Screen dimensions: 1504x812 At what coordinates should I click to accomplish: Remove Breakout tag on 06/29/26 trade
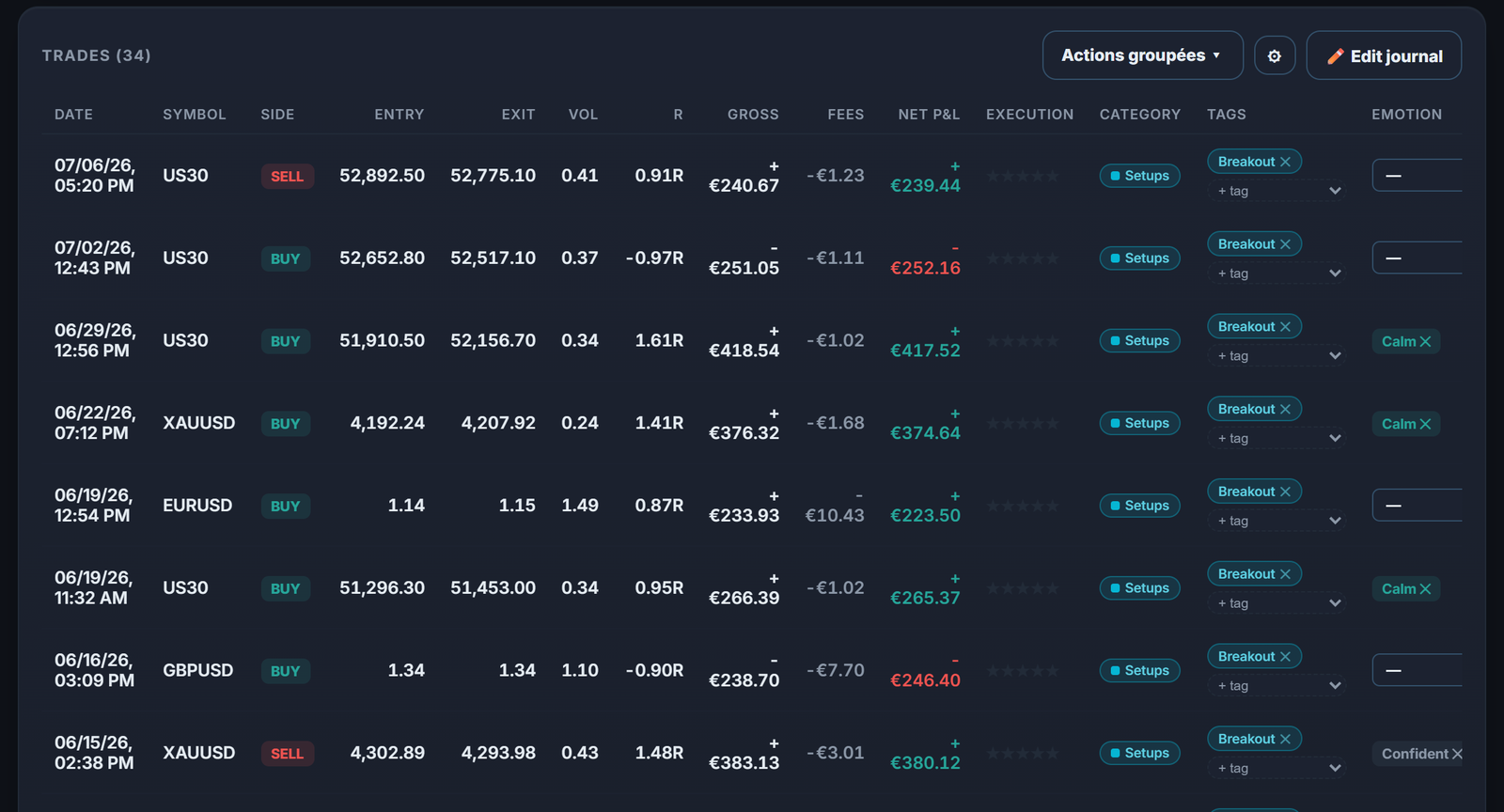tap(1285, 327)
